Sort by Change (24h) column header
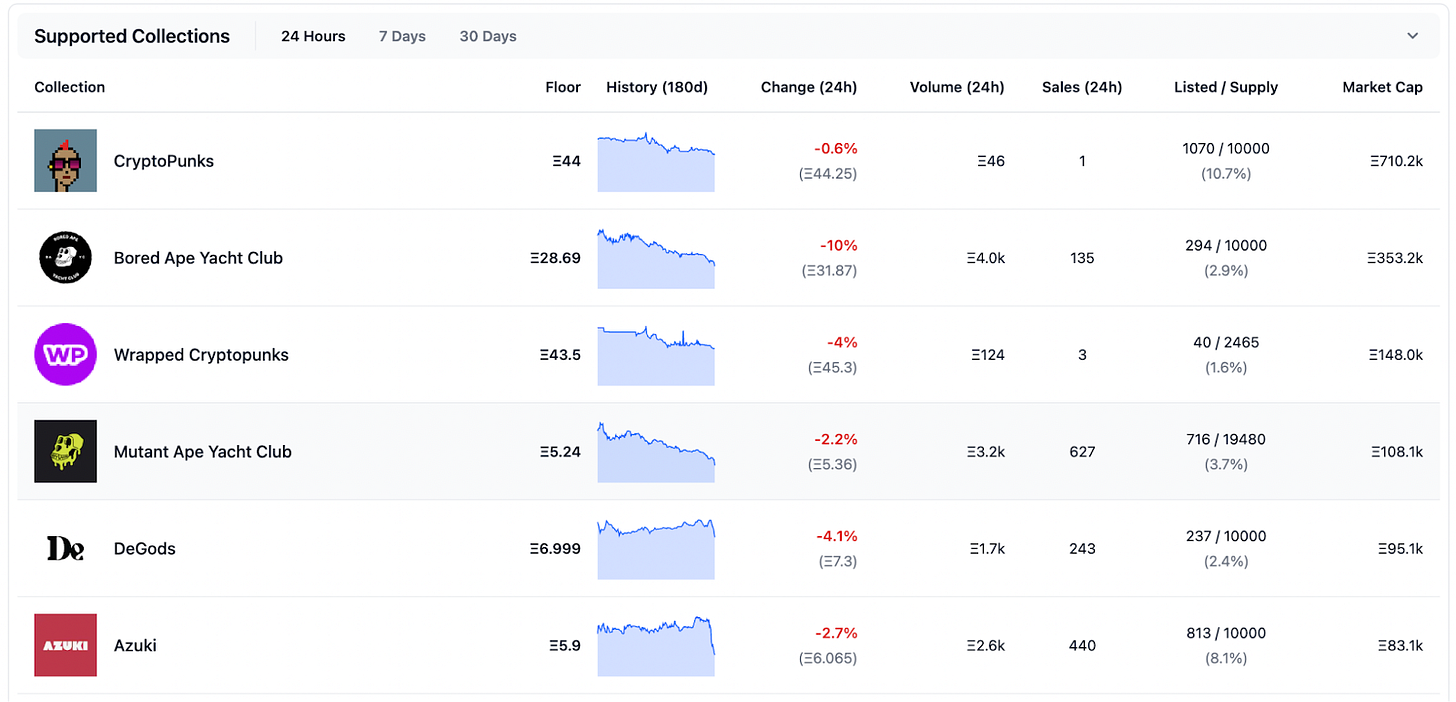This screenshot has width=1456, height=702. click(x=809, y=87)
